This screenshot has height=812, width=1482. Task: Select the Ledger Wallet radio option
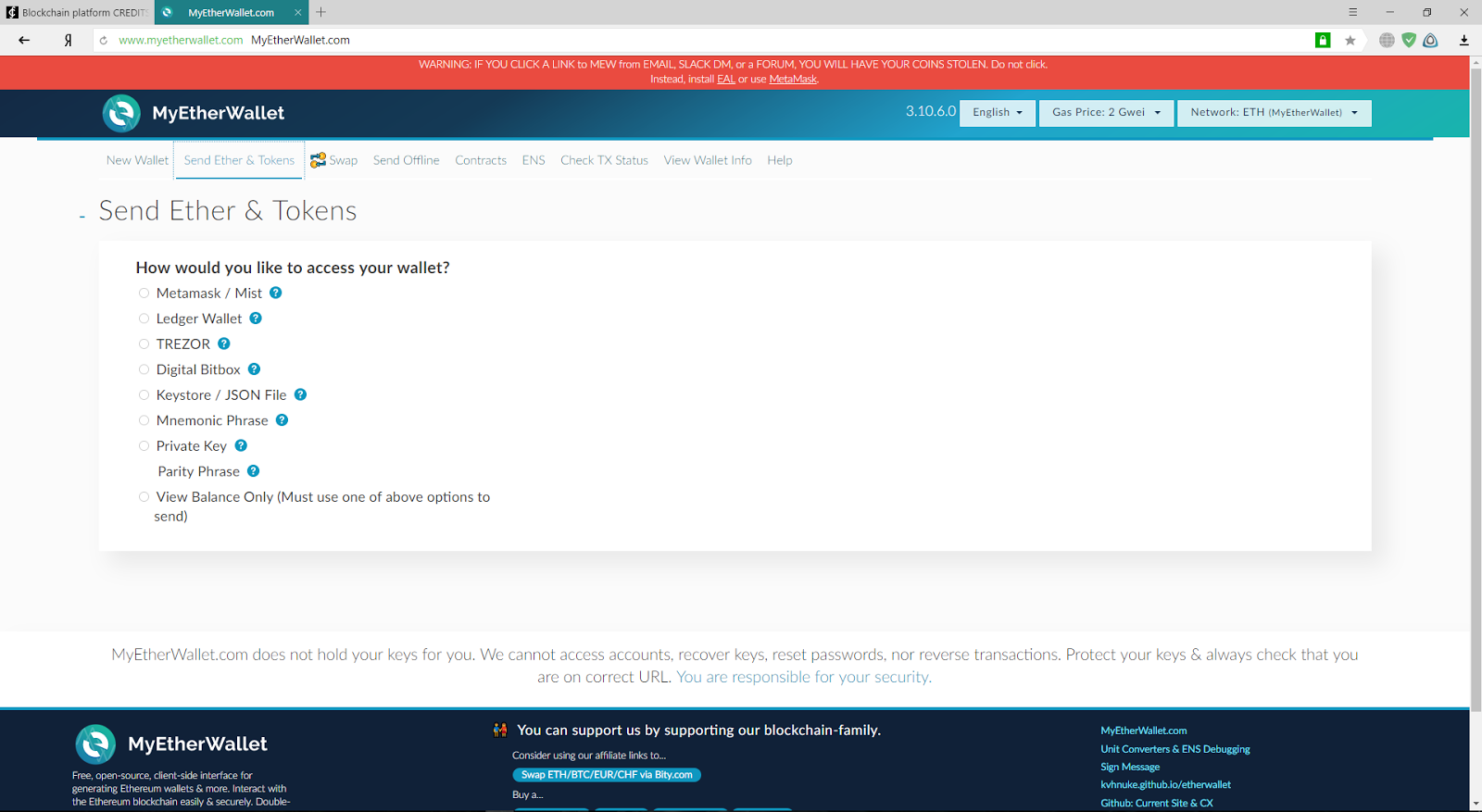(144, 319)
